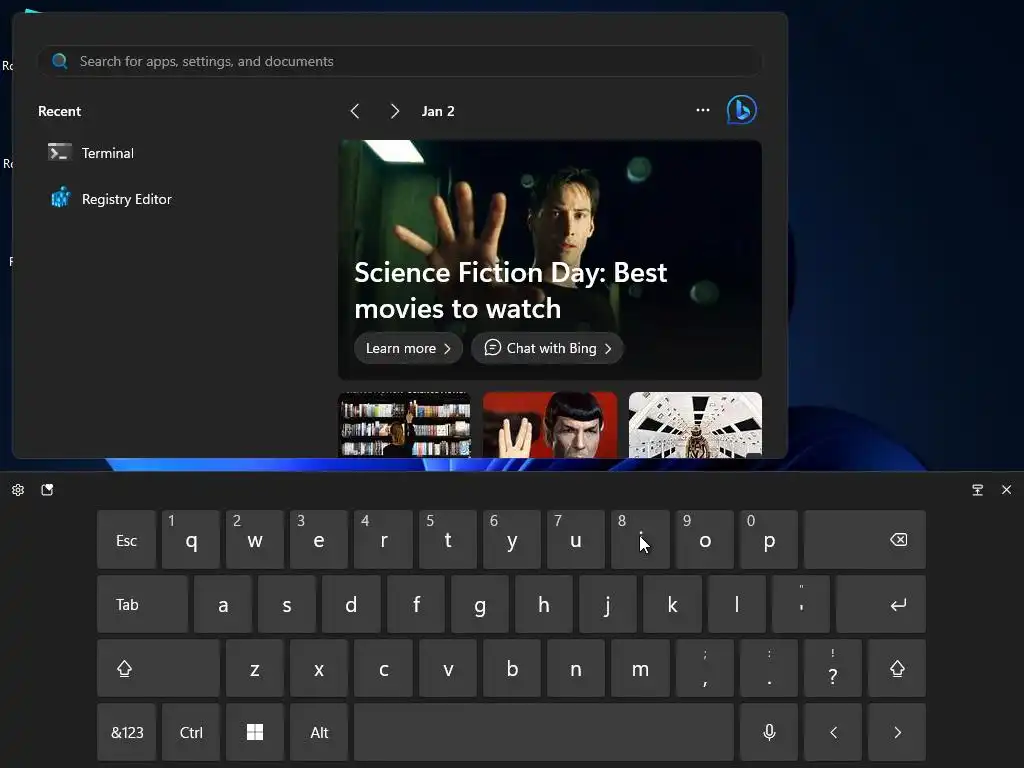Tap the d key
The image size is (1024, 768).
(351, 604)
